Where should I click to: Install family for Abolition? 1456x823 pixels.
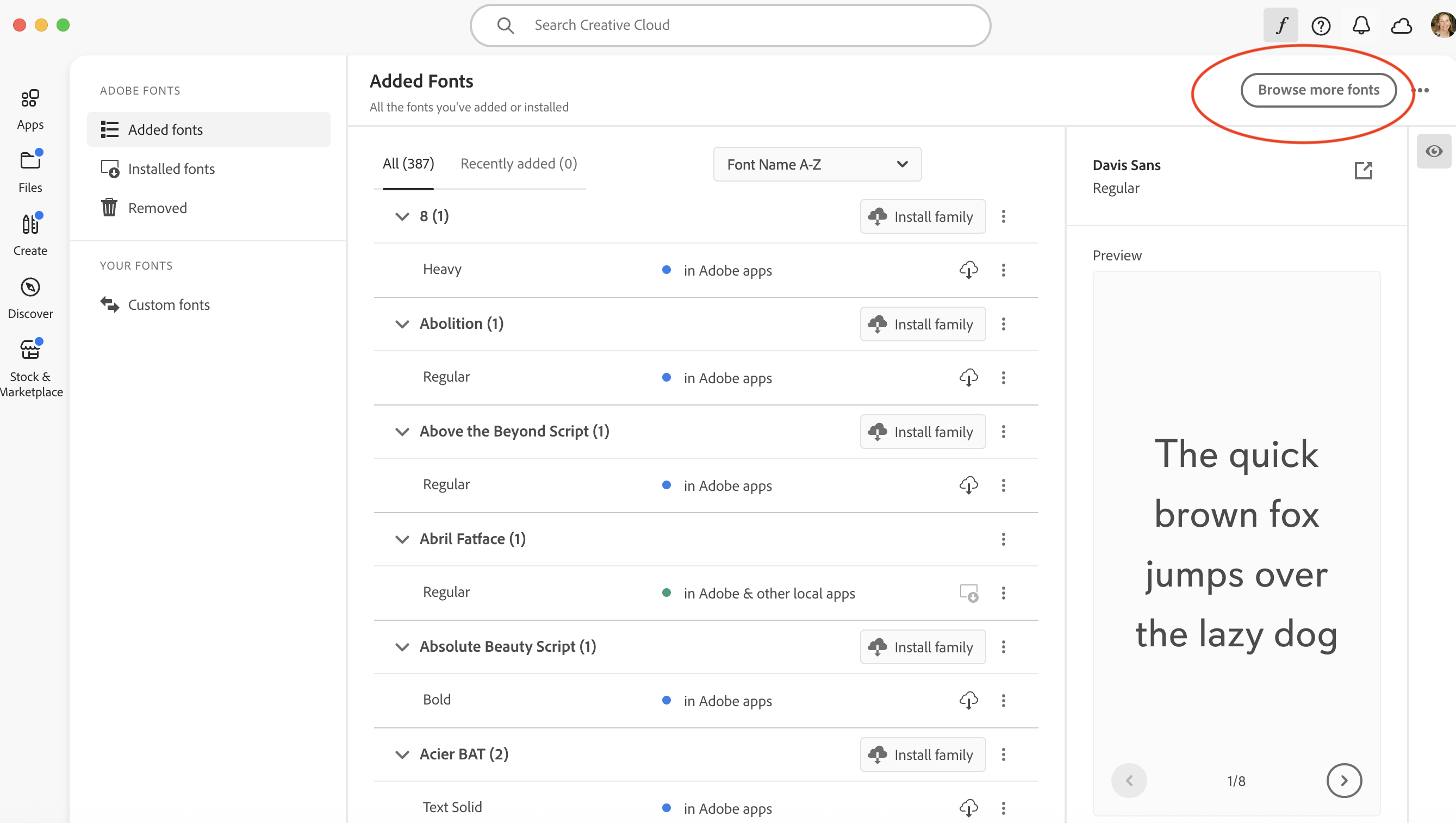coord(923,324)
